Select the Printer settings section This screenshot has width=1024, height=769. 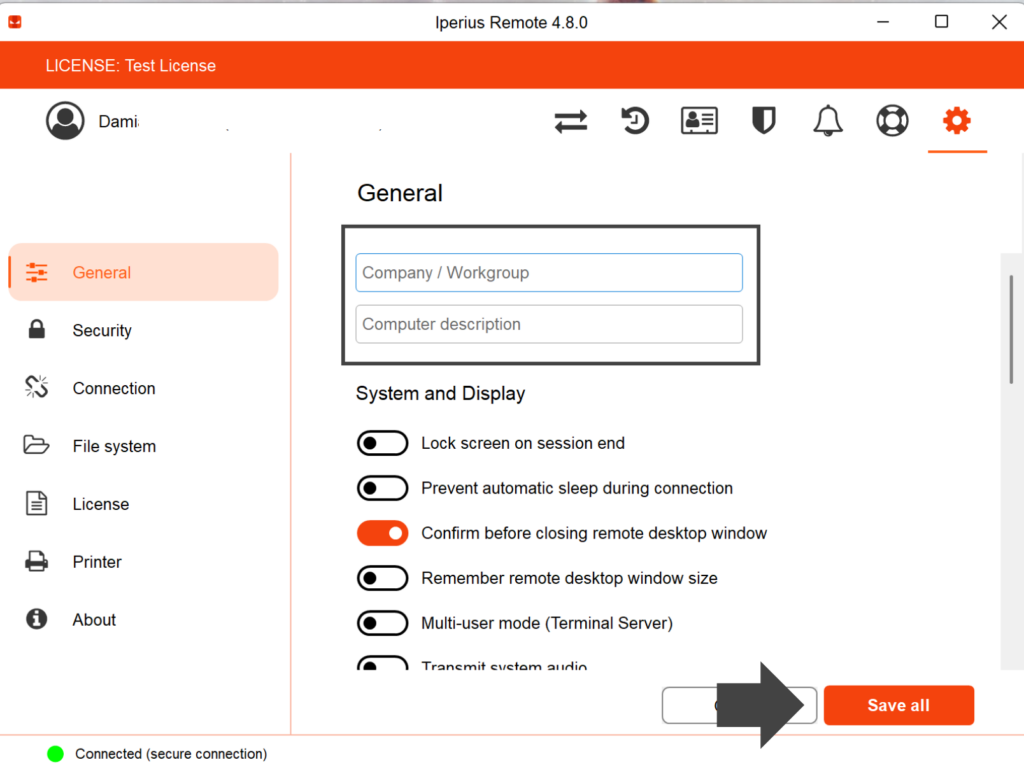144,562
